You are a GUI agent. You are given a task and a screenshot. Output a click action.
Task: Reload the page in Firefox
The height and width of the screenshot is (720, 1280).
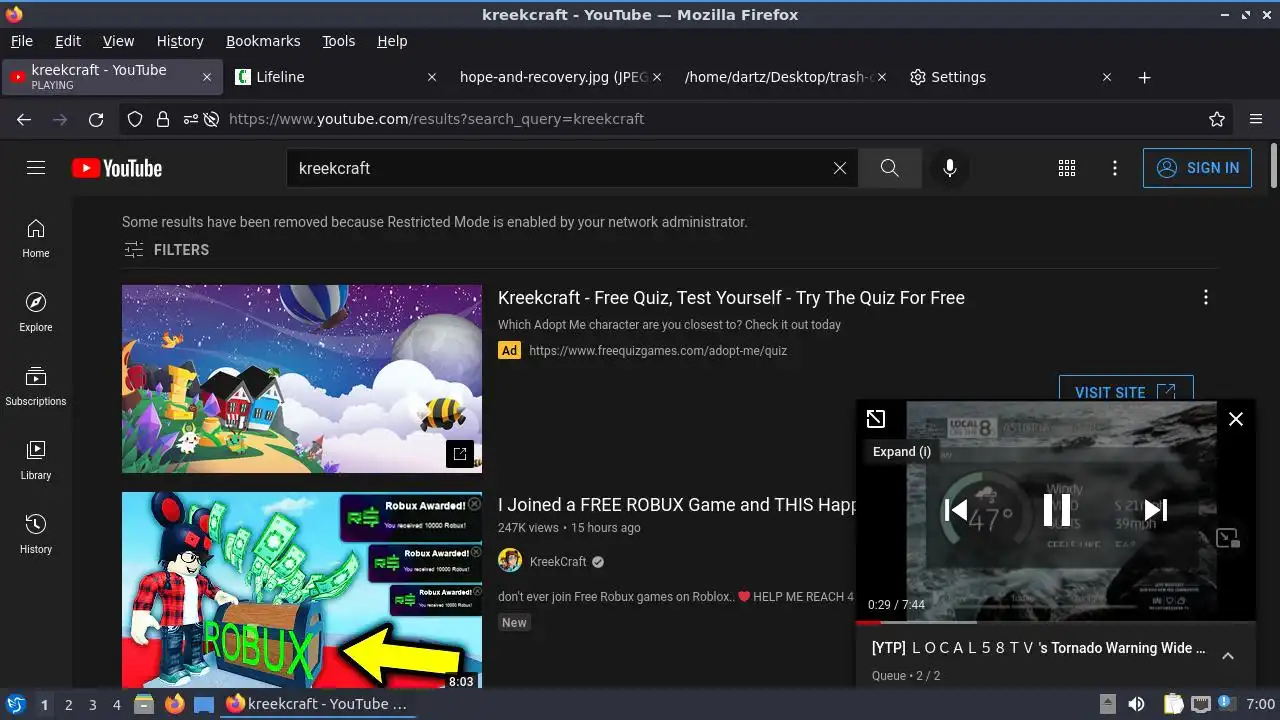96,119
